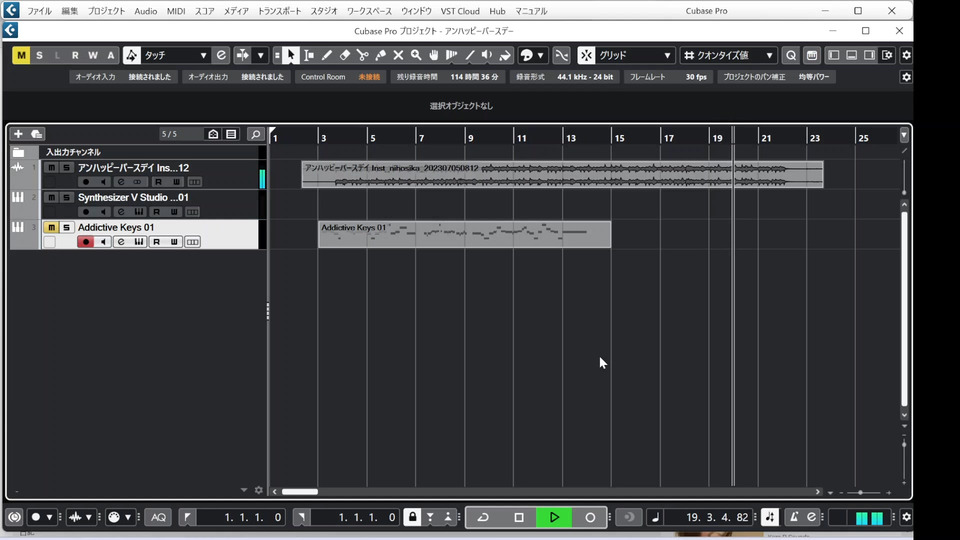Select the Zoom magnifier tool
The height and width of the screenshot is (540, 960).
tap(416, 55)
